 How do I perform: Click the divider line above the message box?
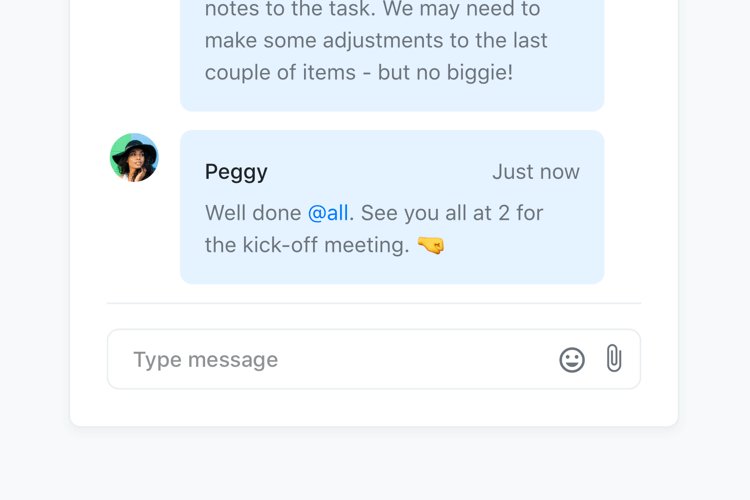[374, 303]
